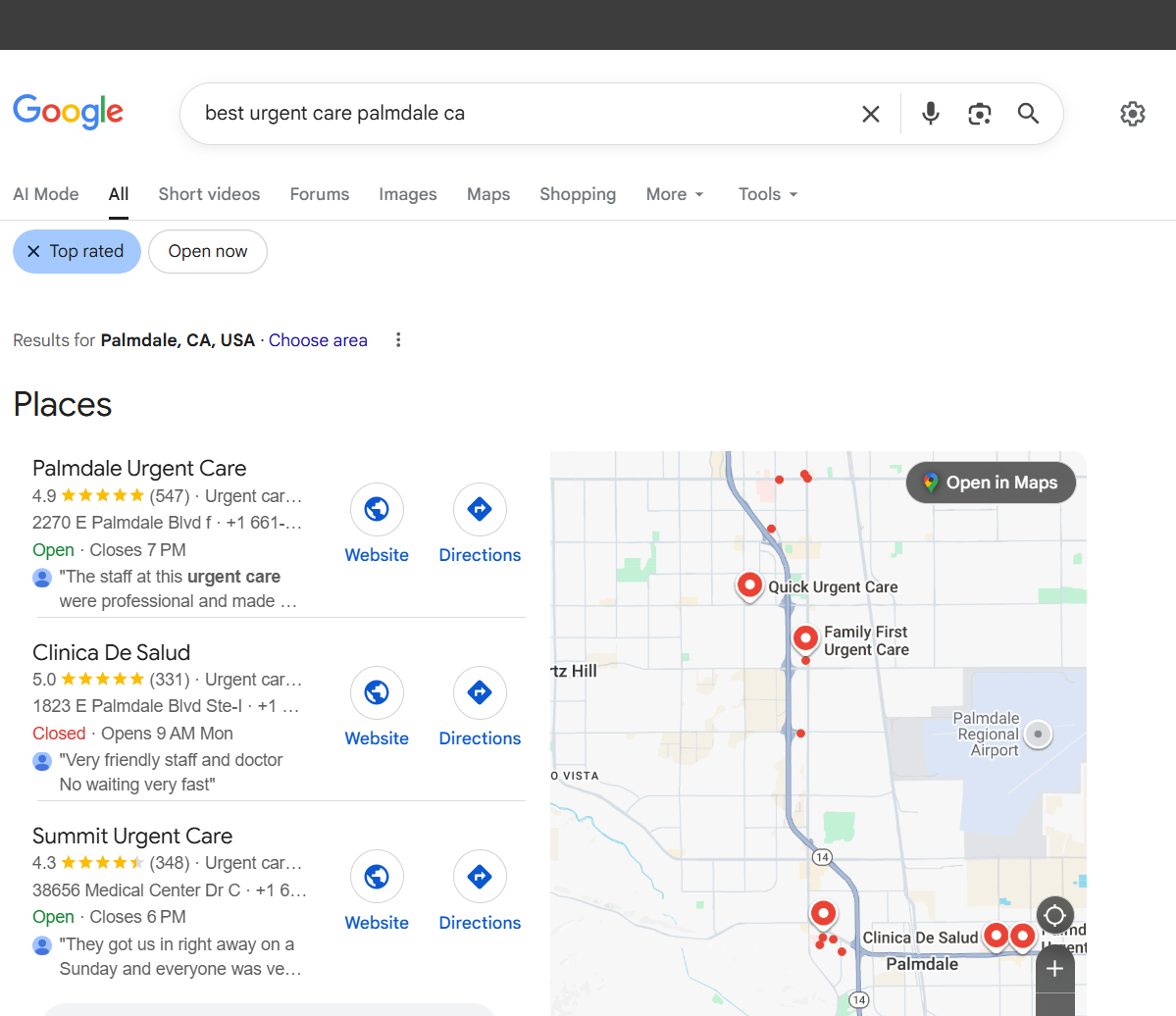1176x1016 pixels.
Task: Open the Clinica De Salud listing title
Action: click(x=111, y=652)
